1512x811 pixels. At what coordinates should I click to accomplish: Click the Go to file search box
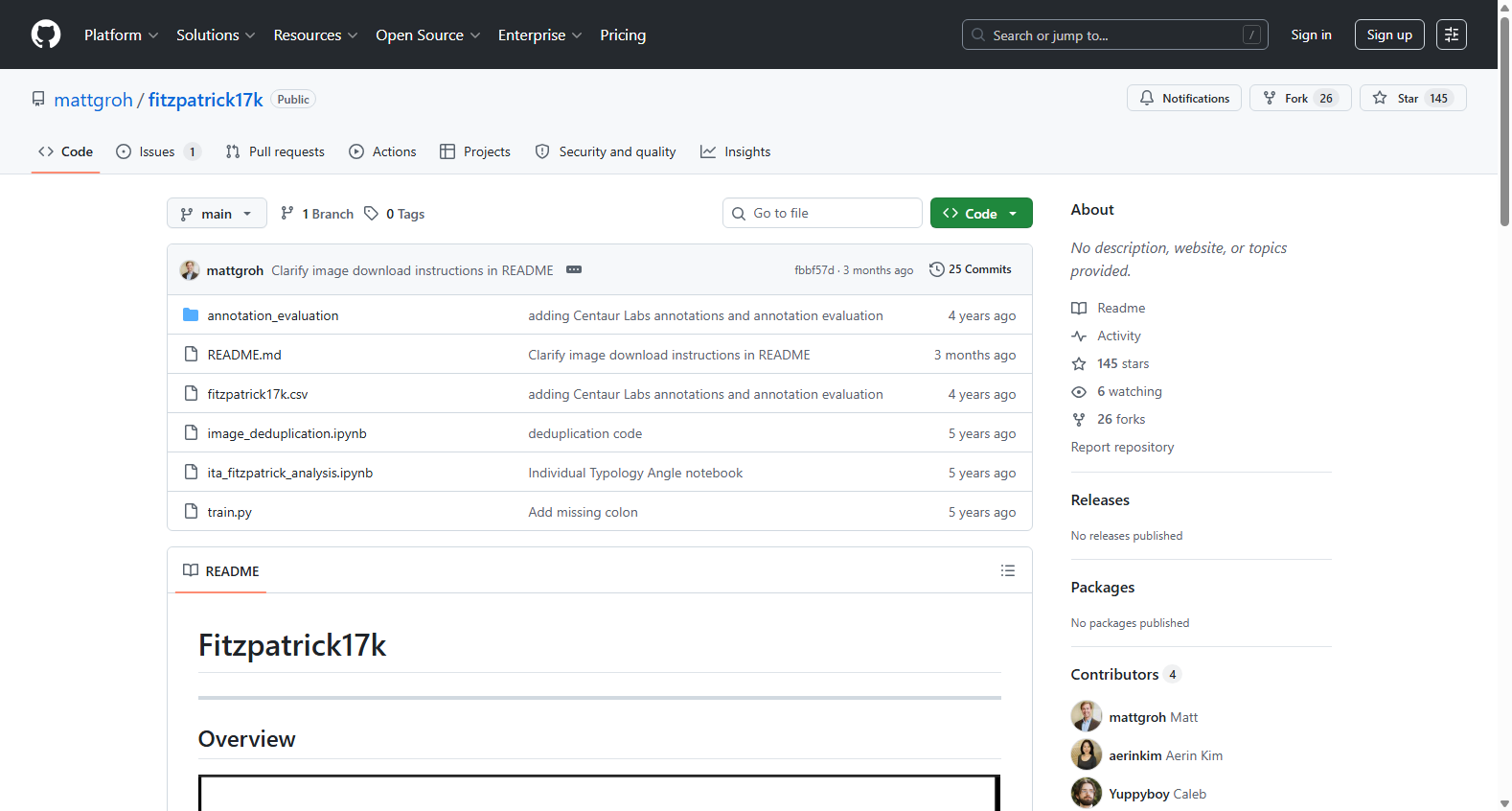point(822,213)
